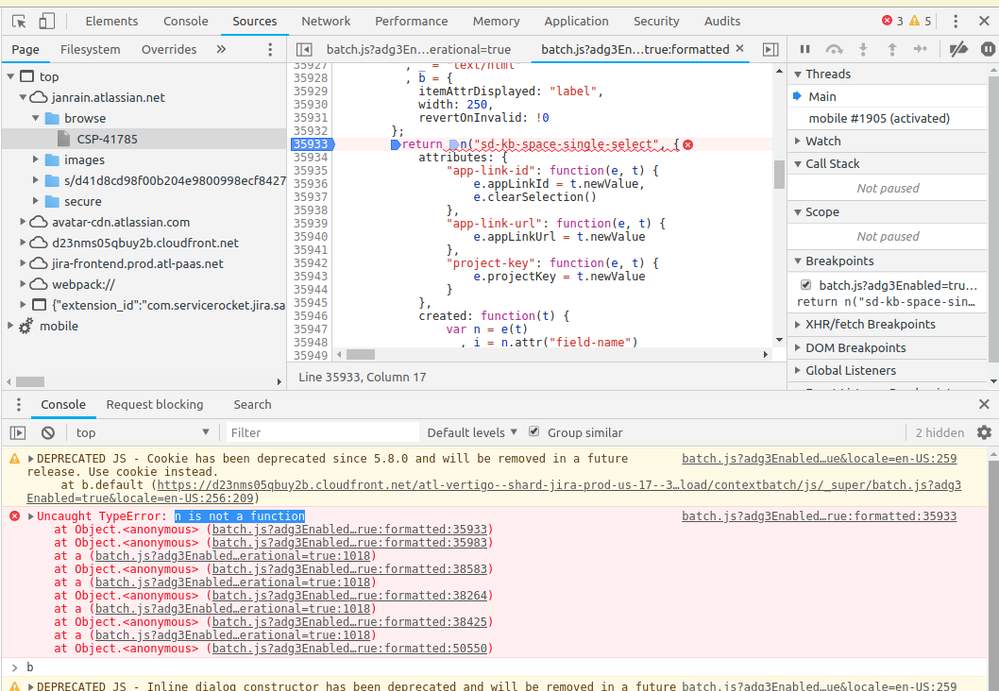
Task: Expand avatar-cdn.atlassian.com domain
Action: point(22,222)
